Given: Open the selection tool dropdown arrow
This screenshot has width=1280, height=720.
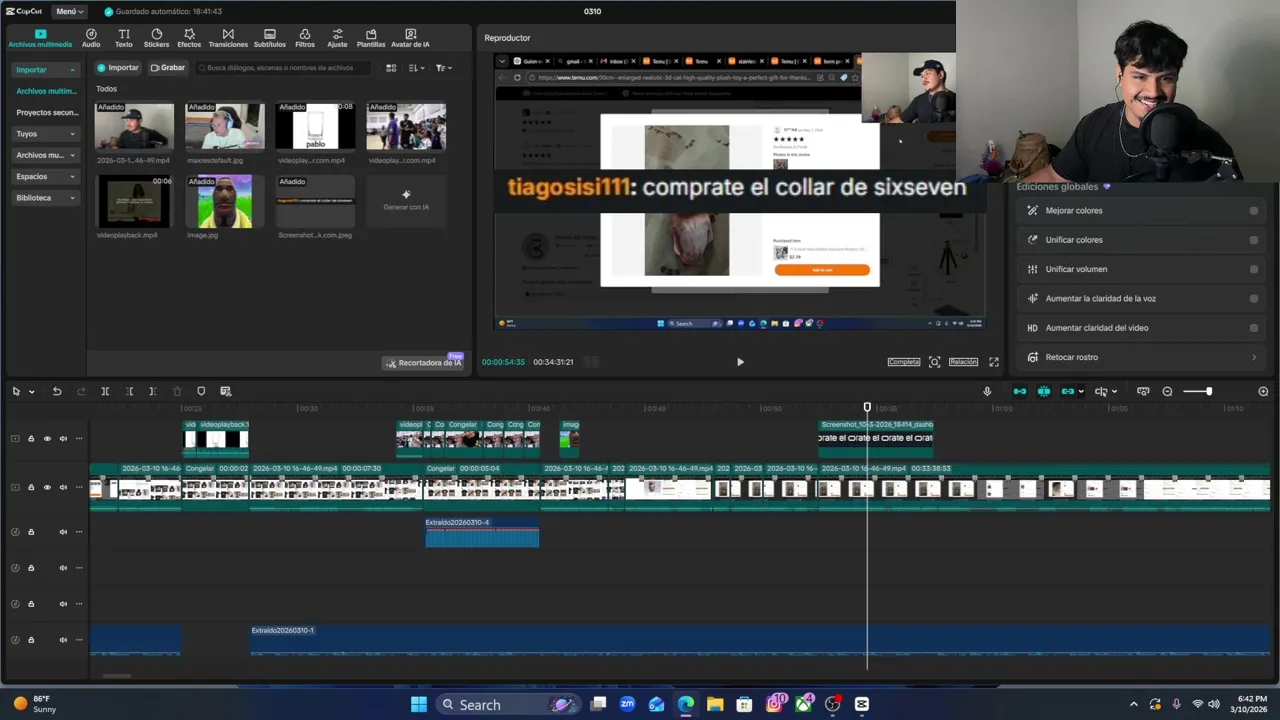Looking at the screenshot, I should pyautogui.click(x=31, y=392).
